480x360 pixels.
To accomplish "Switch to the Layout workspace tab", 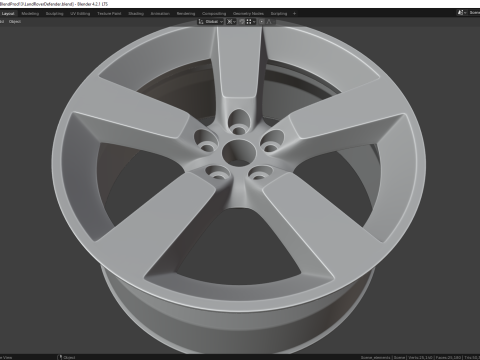I will 8,14.
